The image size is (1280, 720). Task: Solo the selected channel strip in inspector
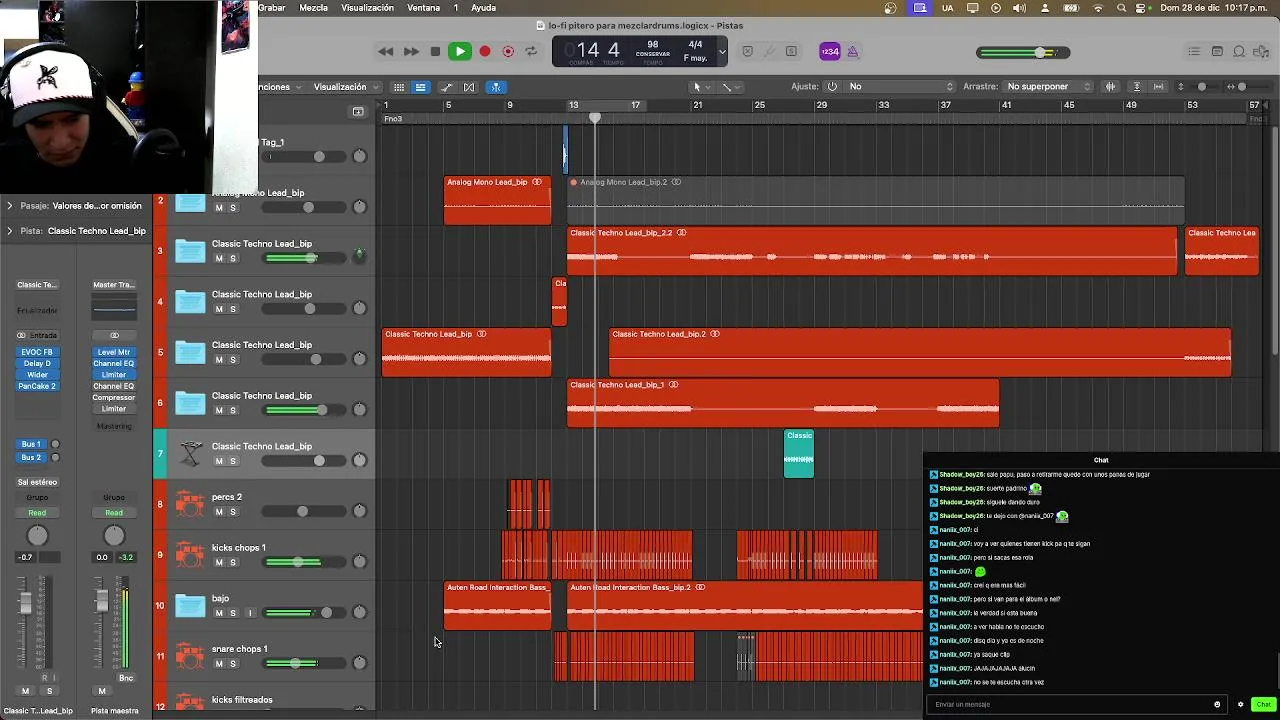point(49,691)
